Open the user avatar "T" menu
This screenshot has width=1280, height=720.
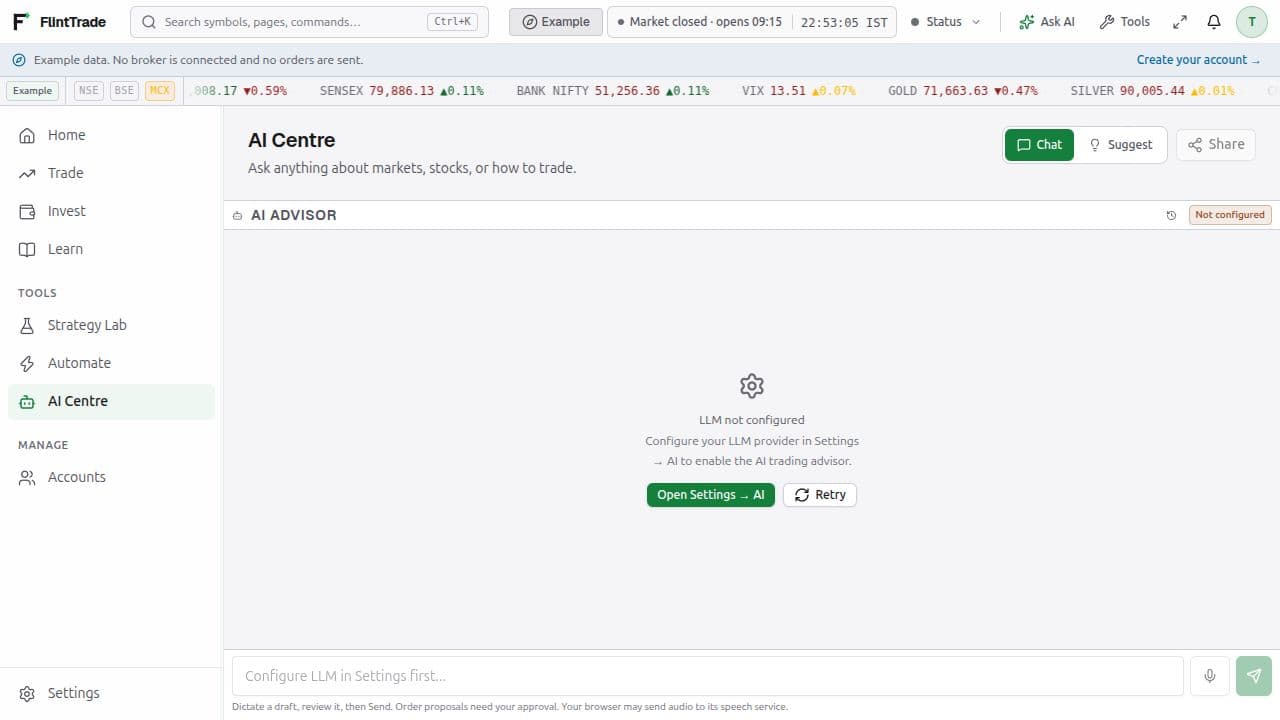coord(1252,22)
